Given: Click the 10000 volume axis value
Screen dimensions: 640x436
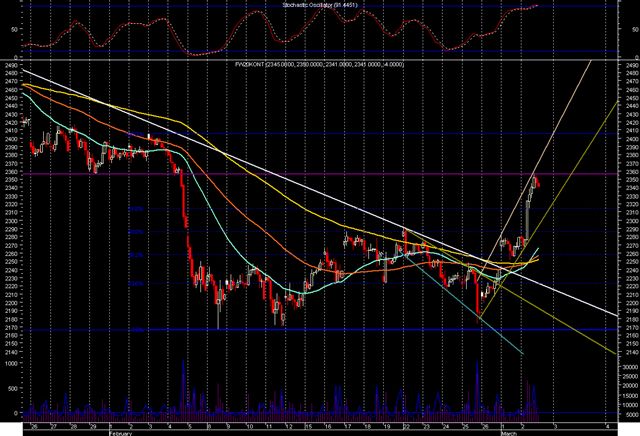Looking at the screenshot, I should pos(630,405).
